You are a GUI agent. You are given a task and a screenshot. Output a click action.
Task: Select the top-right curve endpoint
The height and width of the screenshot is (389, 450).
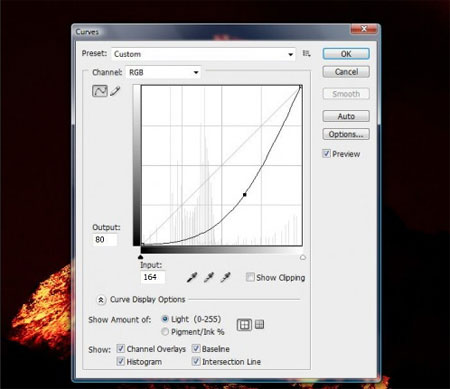[301, 87]
